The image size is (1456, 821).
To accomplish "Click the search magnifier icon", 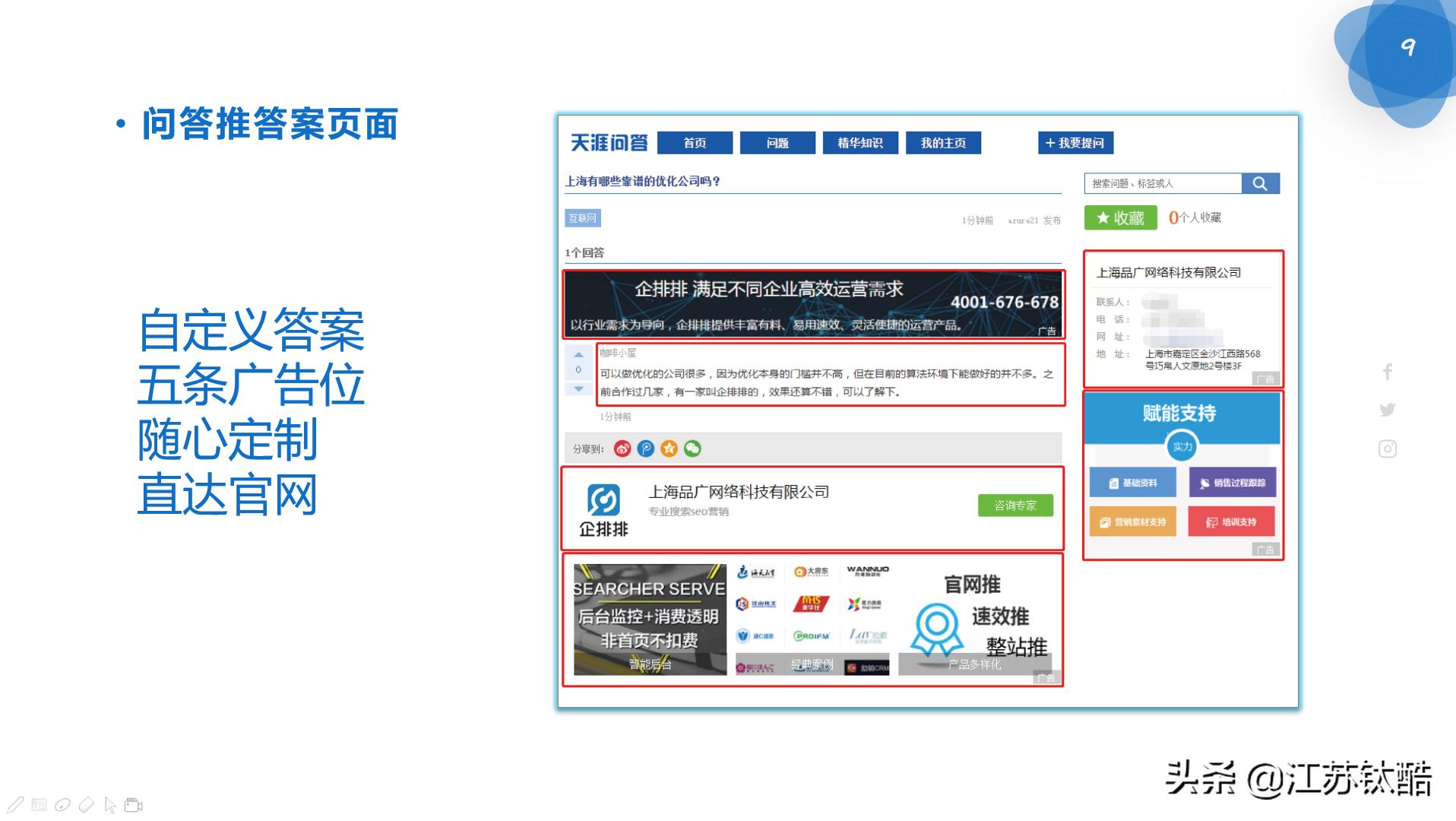I will (1260, 183).
